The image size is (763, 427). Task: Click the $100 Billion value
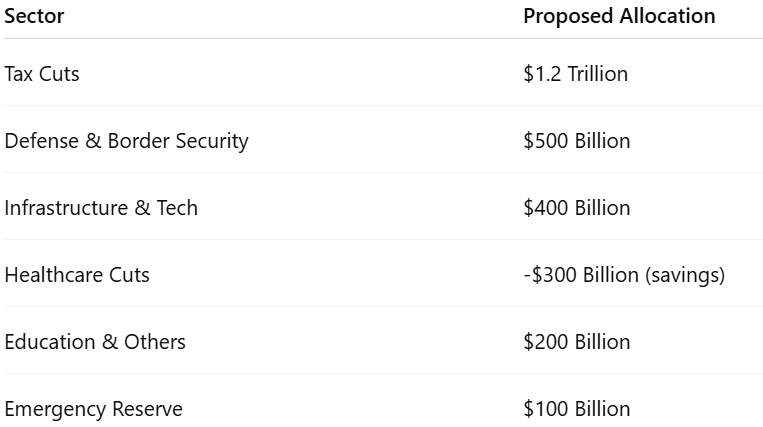[577, 409]
